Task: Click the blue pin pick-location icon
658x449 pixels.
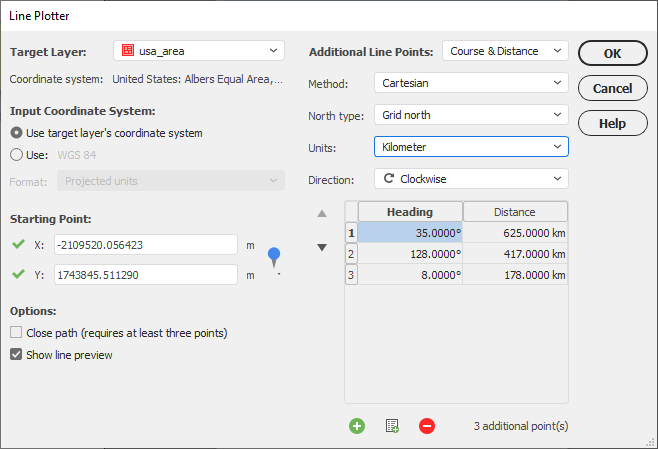Action: pyautogui.click(x=274, y=257)
